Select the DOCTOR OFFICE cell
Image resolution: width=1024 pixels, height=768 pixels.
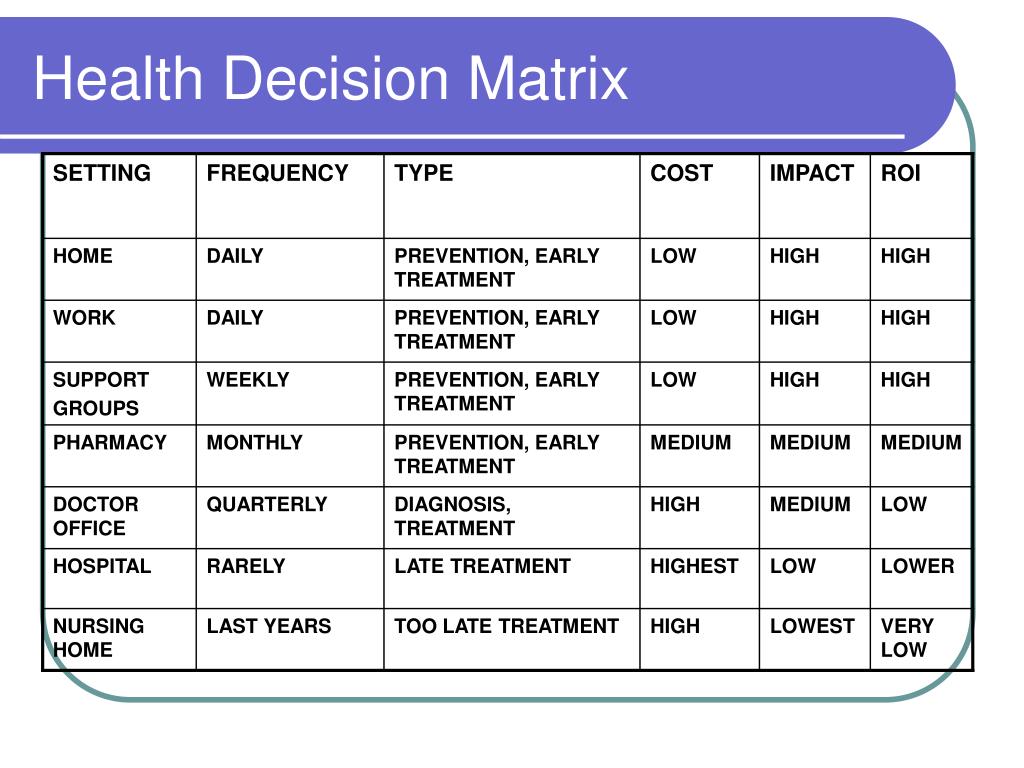[120, 518]
